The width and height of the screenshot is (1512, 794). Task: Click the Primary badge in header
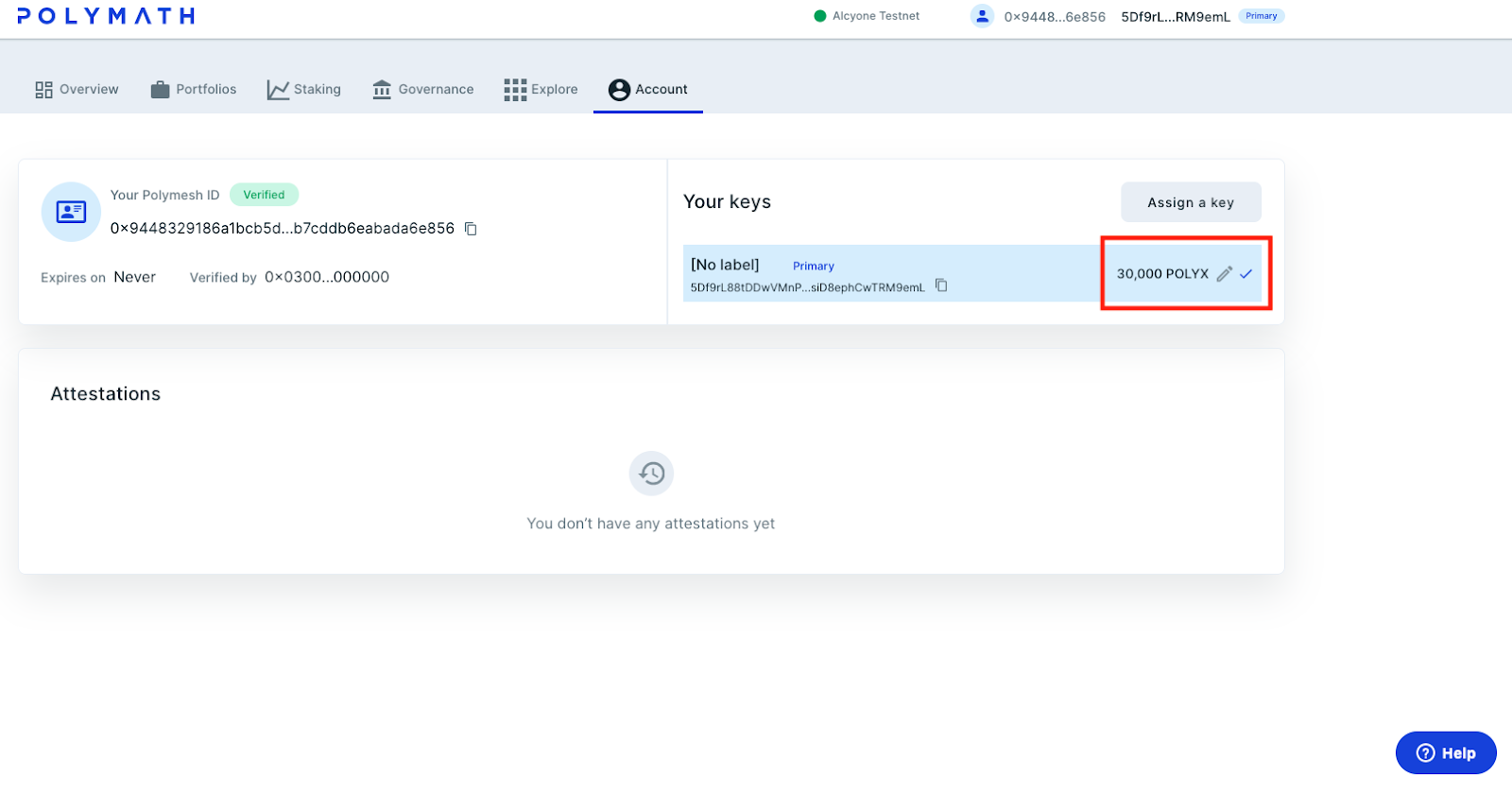(x=1262, y=16)
